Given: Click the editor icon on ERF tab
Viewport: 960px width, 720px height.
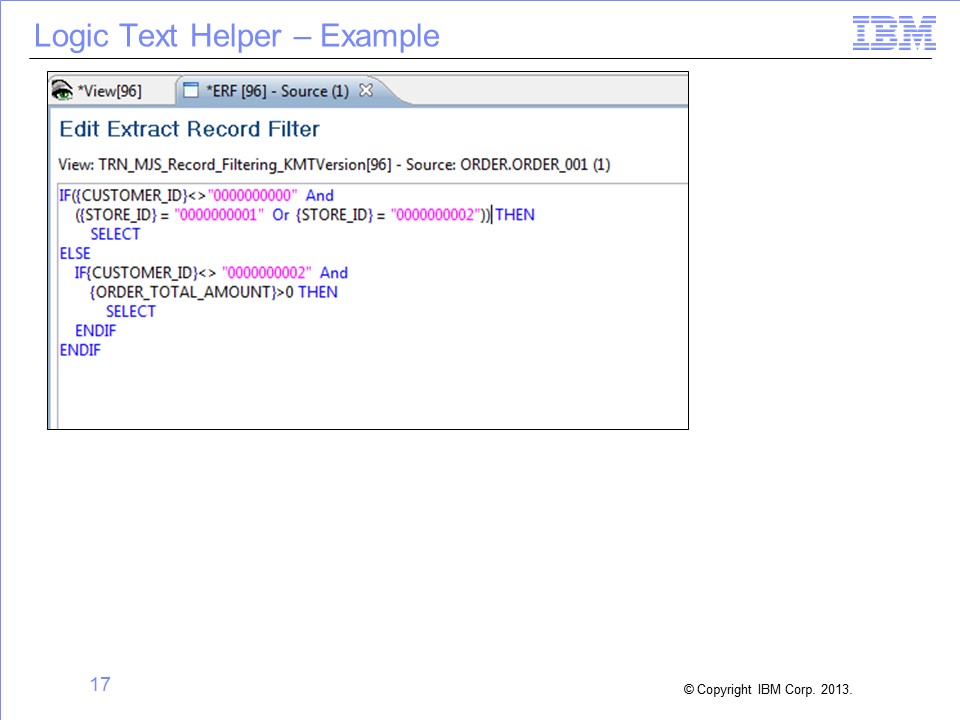Looking at the screenshot, I should point(191,90).
